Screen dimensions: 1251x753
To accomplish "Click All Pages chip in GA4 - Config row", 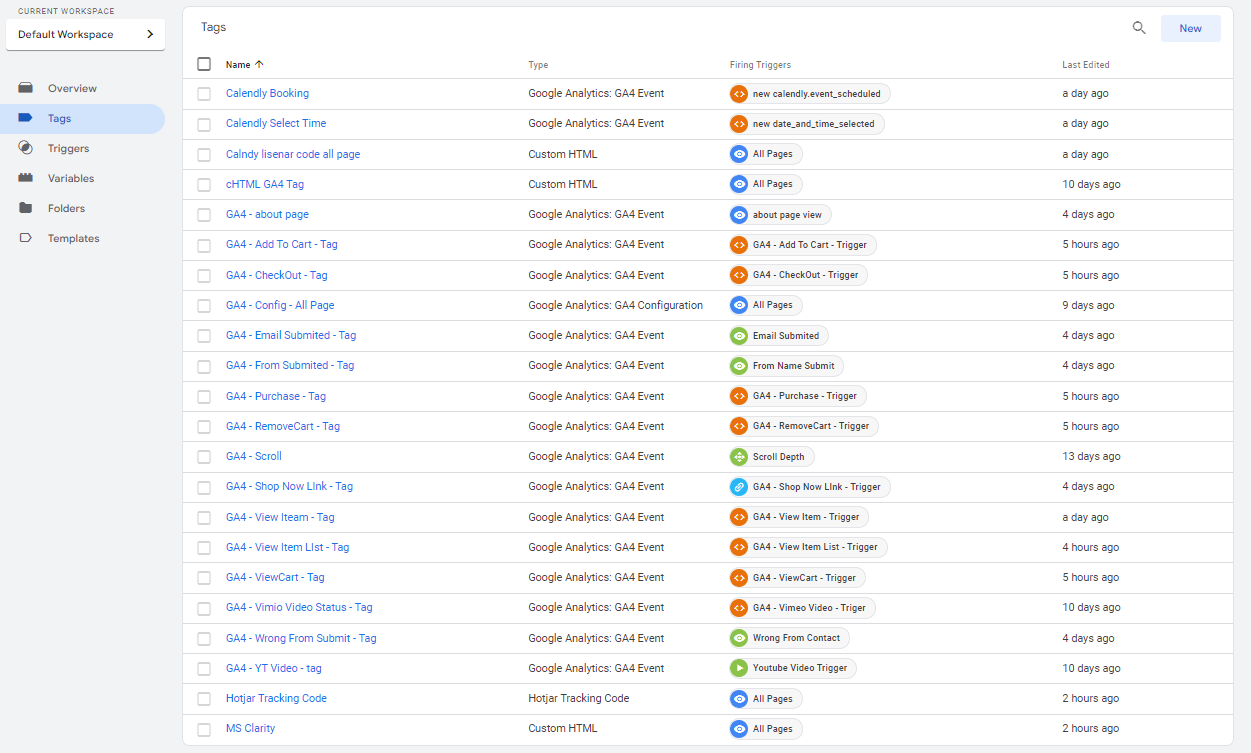I will pos(766,305).
